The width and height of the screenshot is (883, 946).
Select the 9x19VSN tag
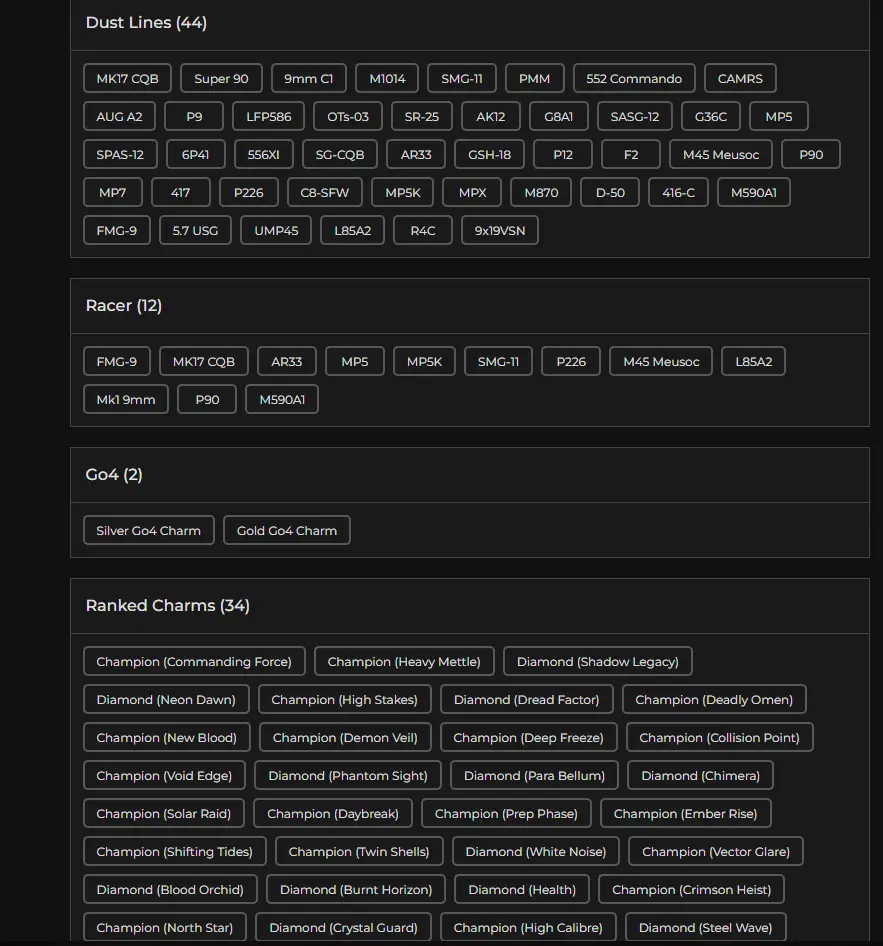[499, 230]
